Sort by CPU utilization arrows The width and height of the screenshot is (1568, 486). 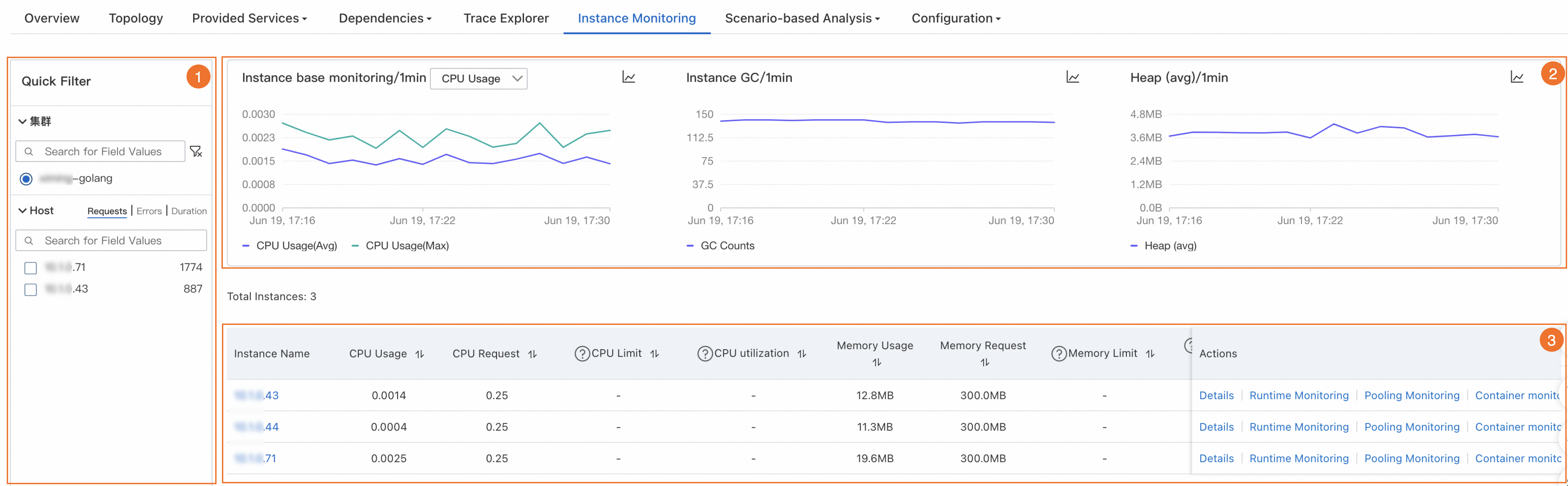click(802, 353)
